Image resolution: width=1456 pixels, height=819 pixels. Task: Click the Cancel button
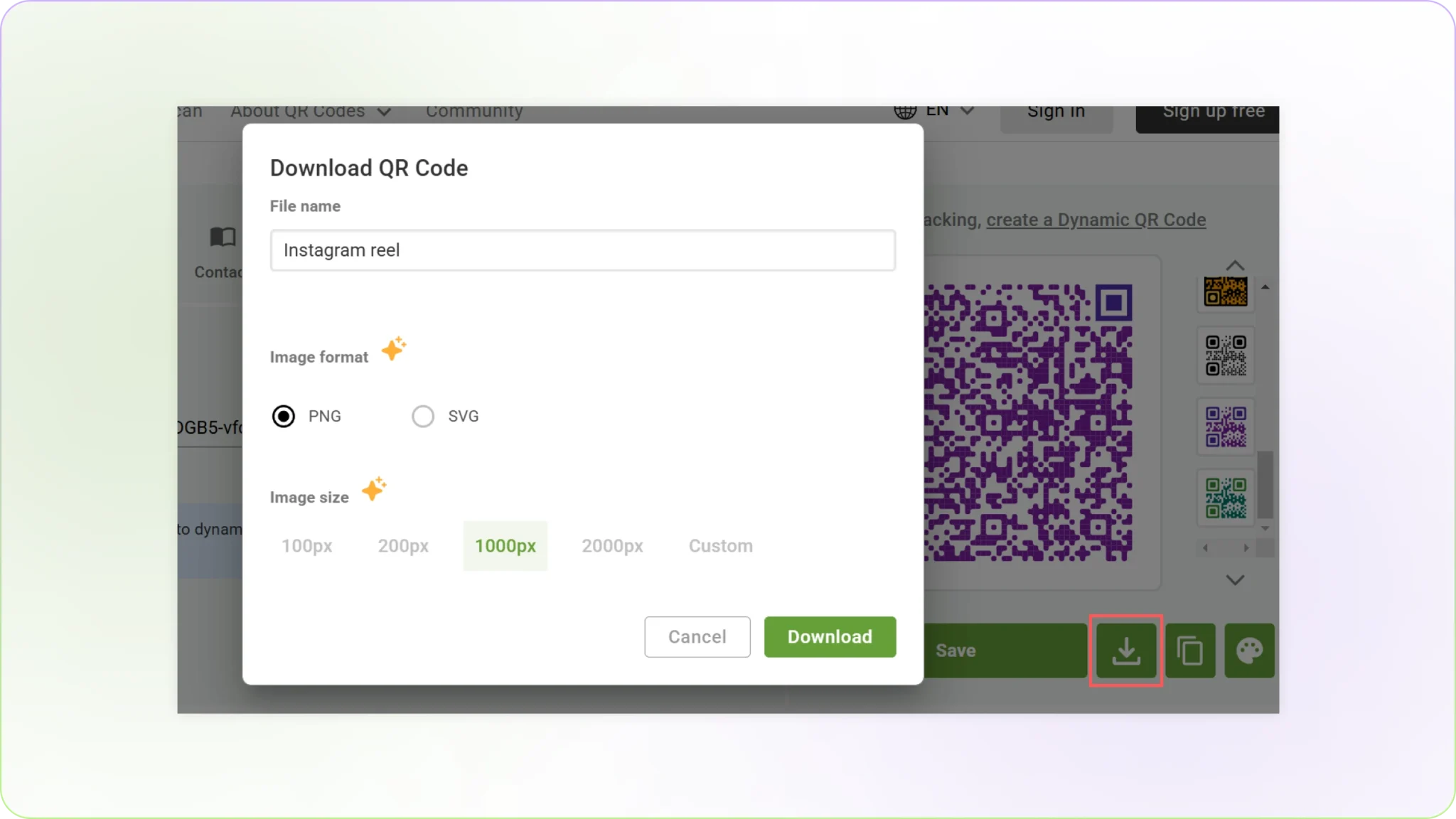tap(697, 636)
